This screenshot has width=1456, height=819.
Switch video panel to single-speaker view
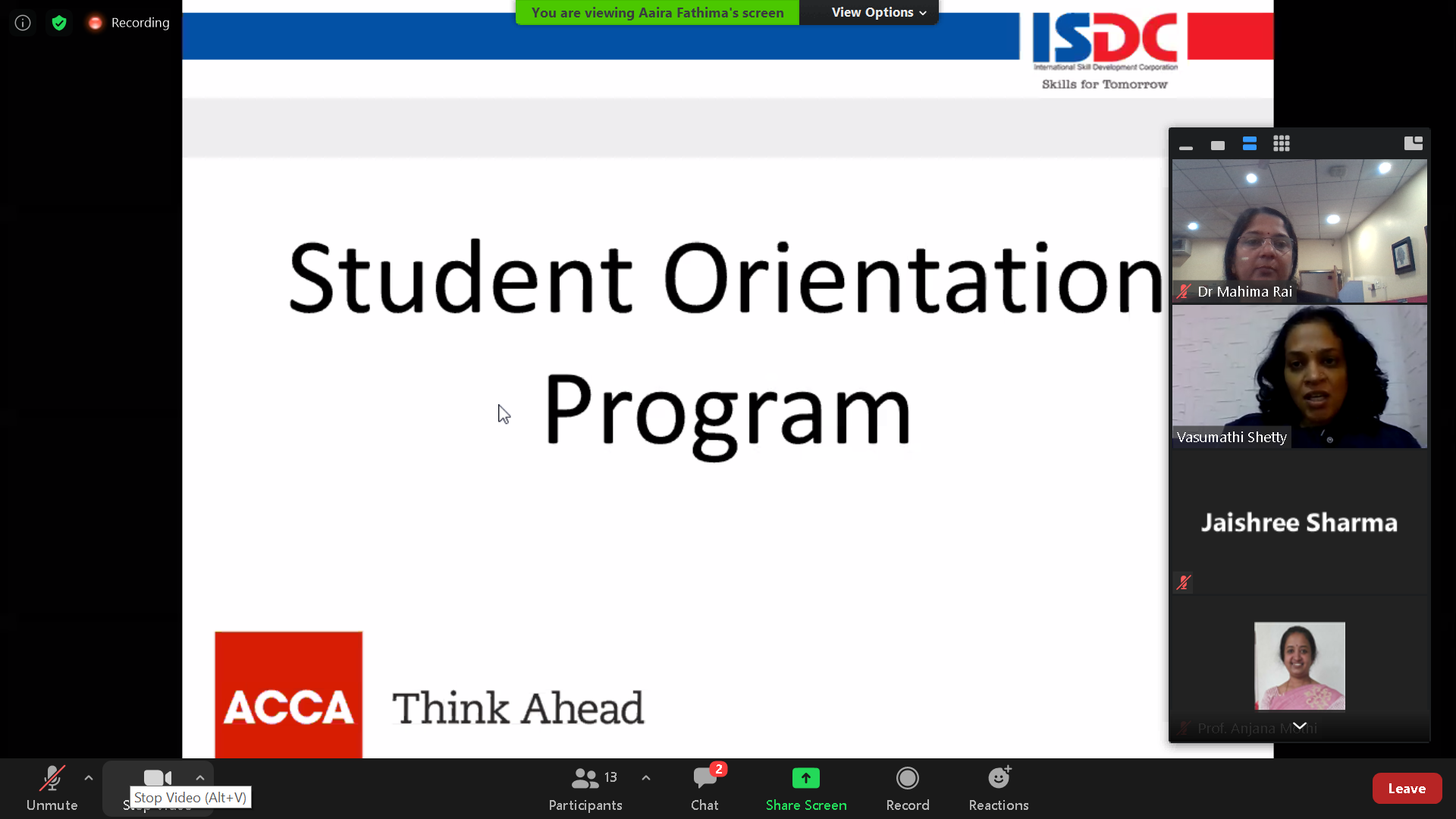1218,145
